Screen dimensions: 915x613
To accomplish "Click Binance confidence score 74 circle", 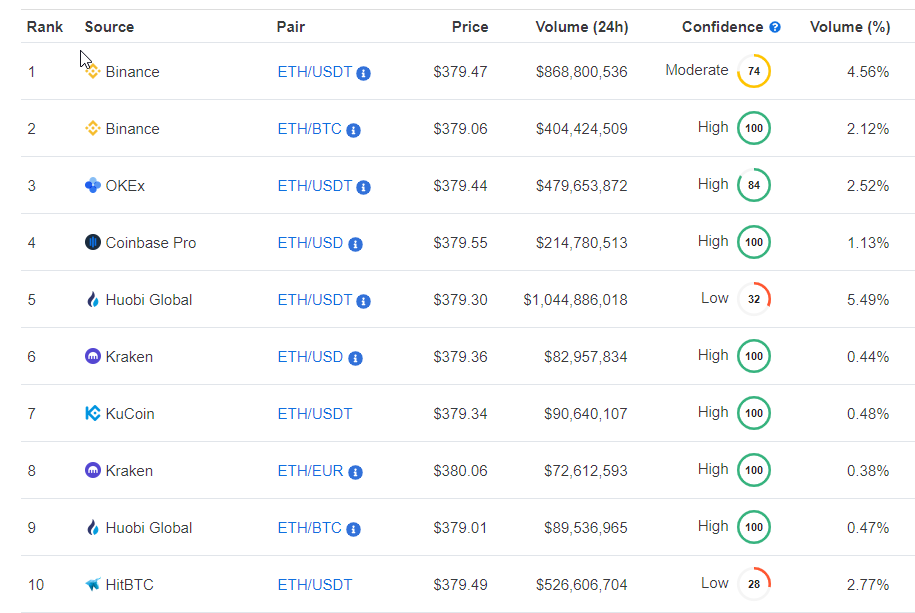I will tap(754, 71).
